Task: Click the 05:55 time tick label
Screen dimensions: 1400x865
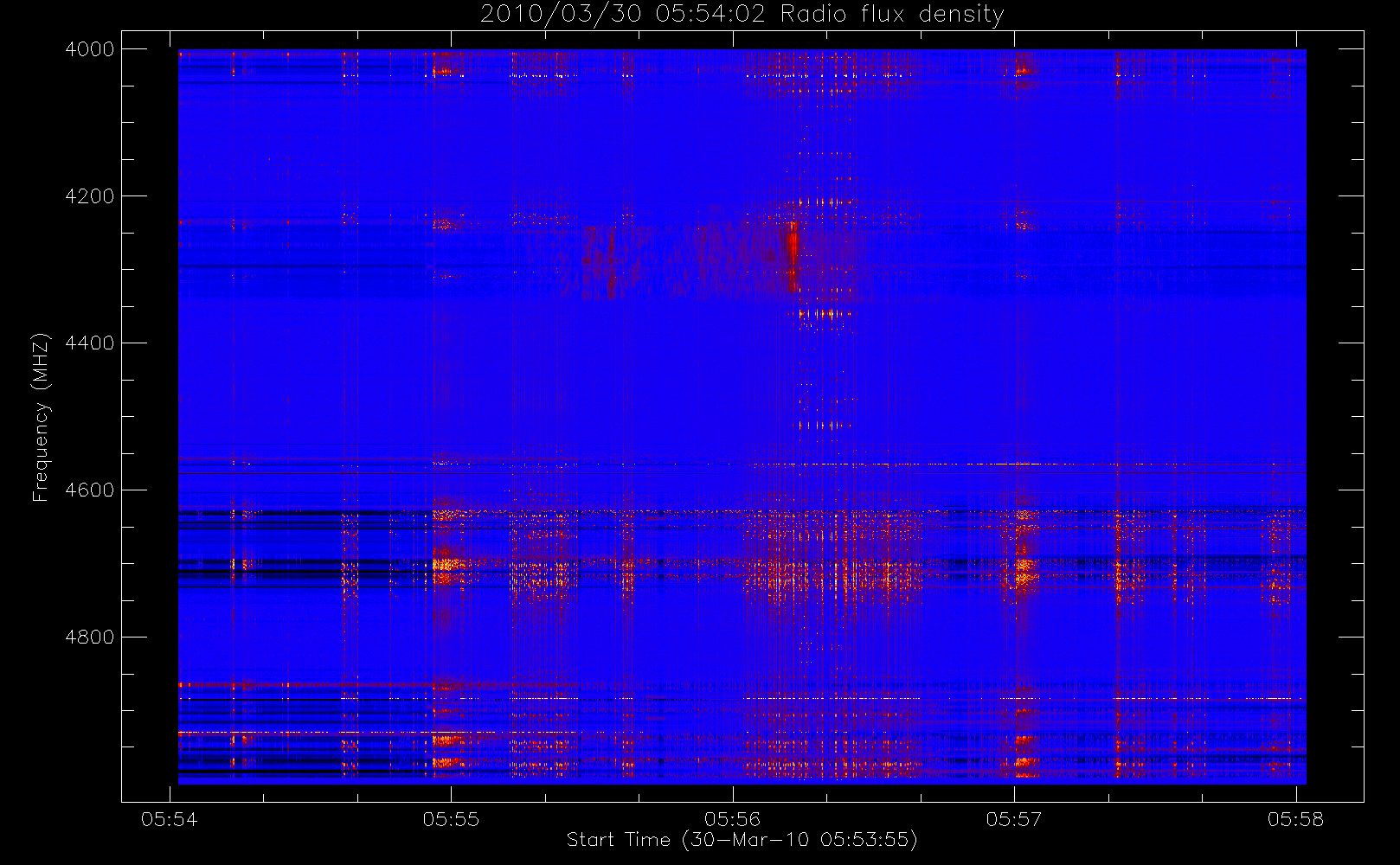Action: 451,819
